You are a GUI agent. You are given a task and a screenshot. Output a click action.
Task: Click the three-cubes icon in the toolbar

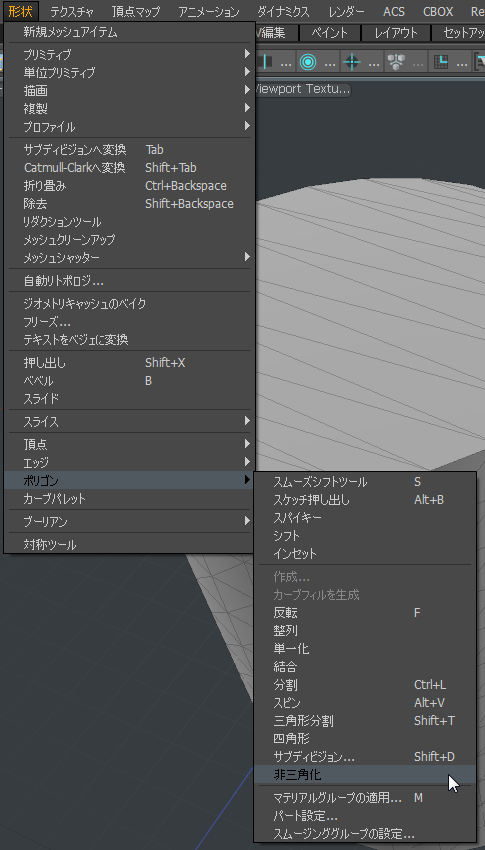pos(397,62)
